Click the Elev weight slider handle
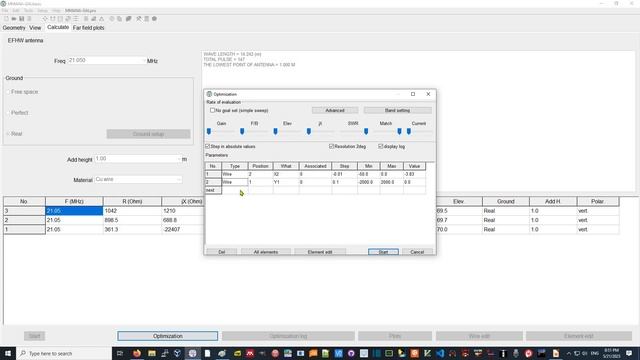Screen dimensions: 640x360 click(276, 131)
